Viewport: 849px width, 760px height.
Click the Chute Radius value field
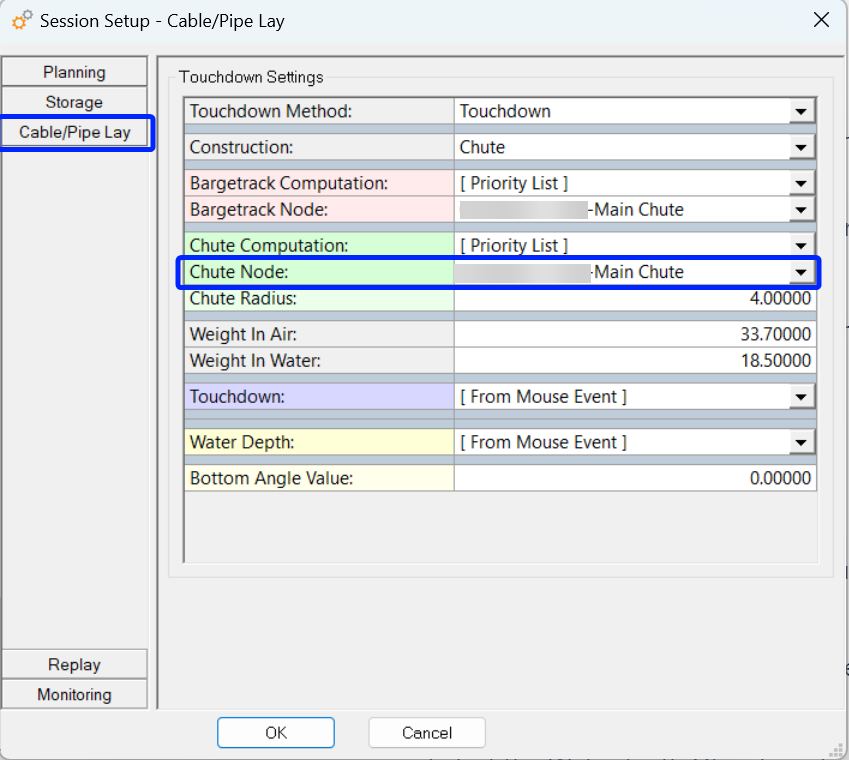point(635,299)
